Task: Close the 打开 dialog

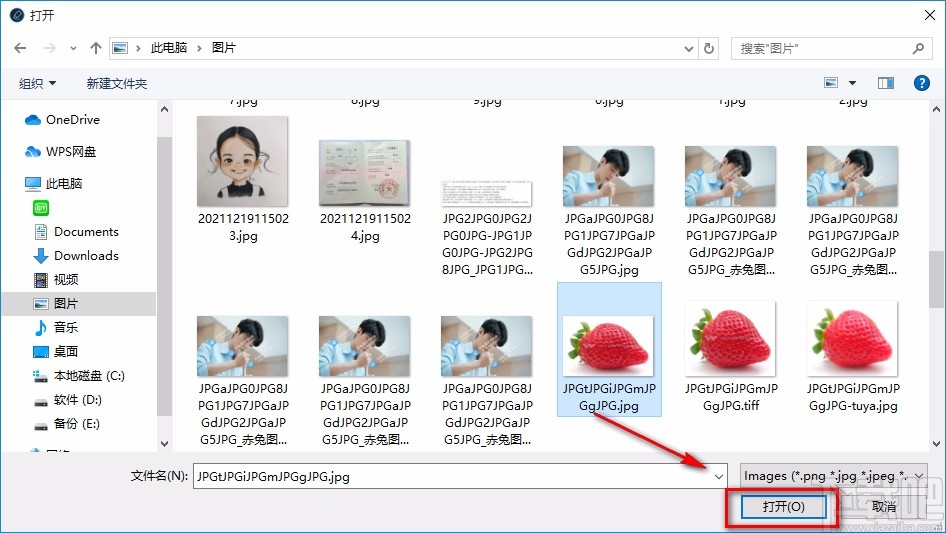Action: pos(930,15)
